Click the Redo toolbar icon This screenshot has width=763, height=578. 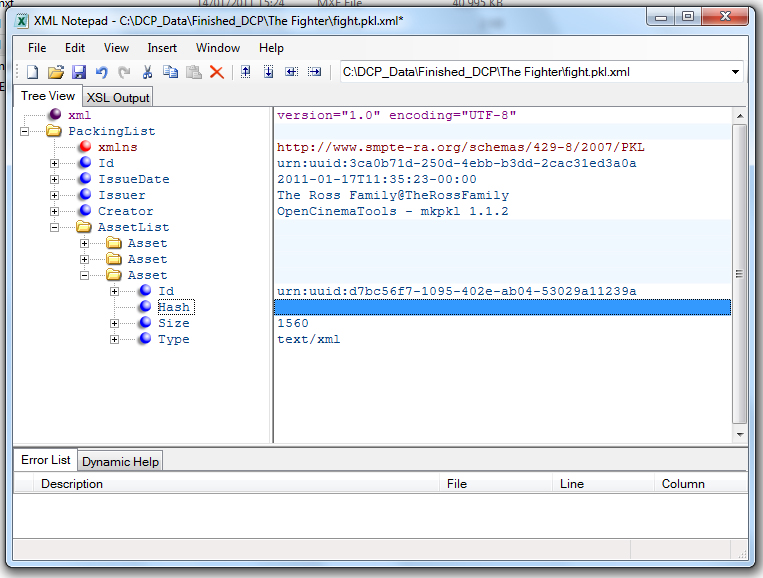pos(125,72)
